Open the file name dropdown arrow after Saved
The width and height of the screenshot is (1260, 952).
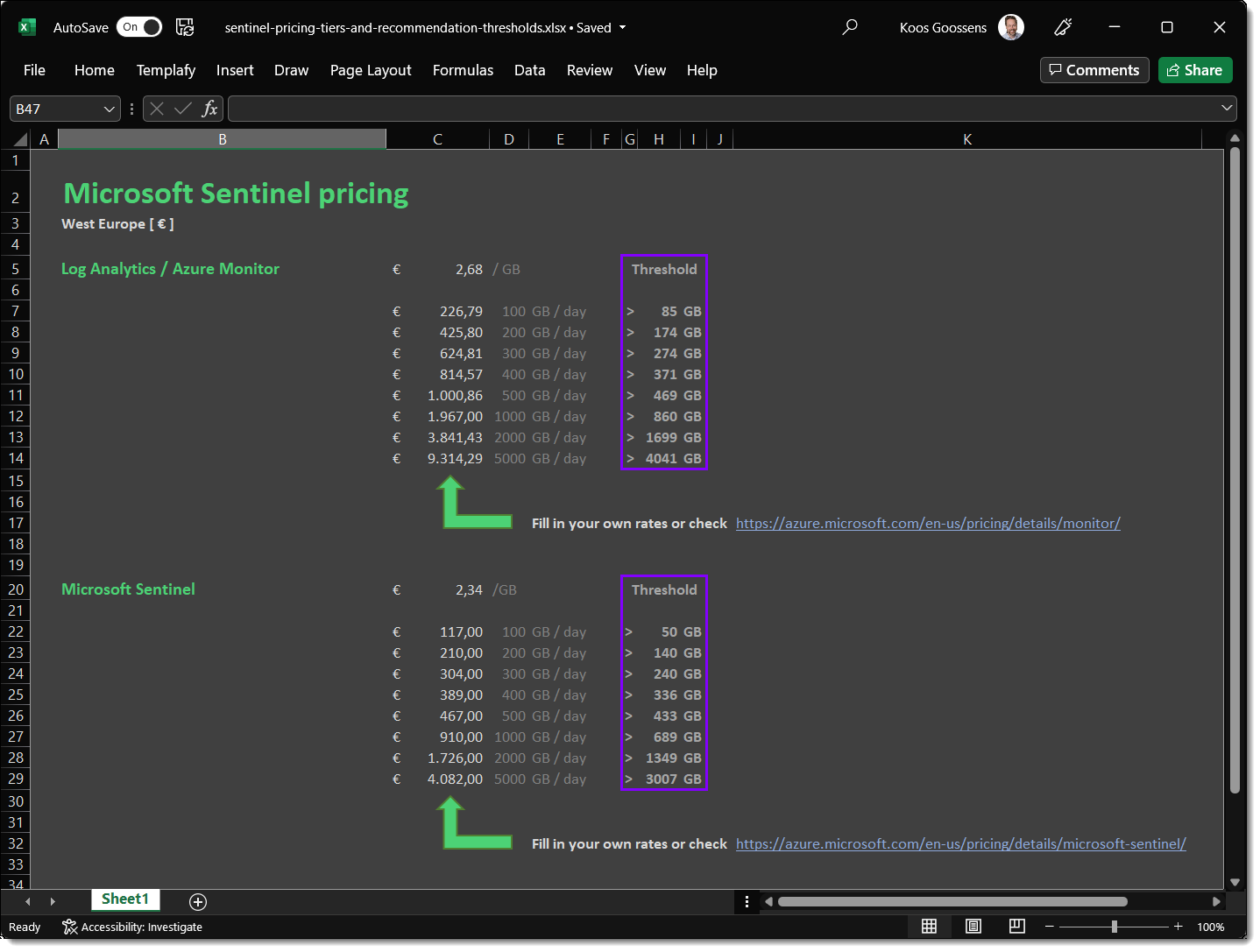pos(623,27)
